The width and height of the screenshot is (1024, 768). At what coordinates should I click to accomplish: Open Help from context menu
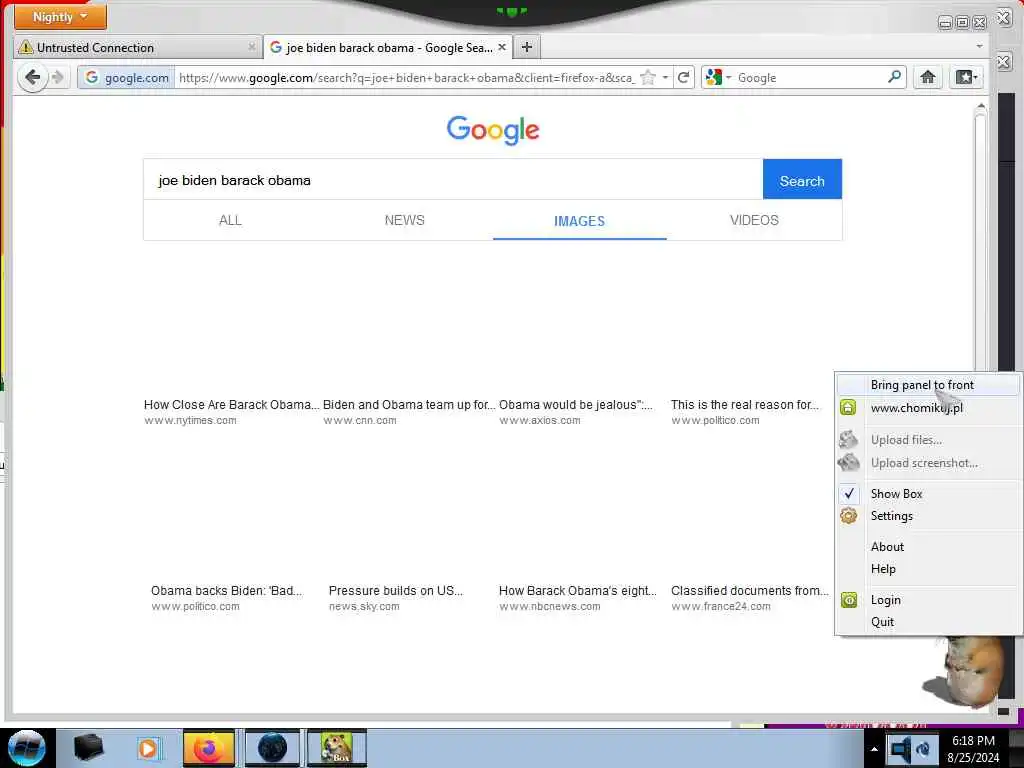coord(928,569)
